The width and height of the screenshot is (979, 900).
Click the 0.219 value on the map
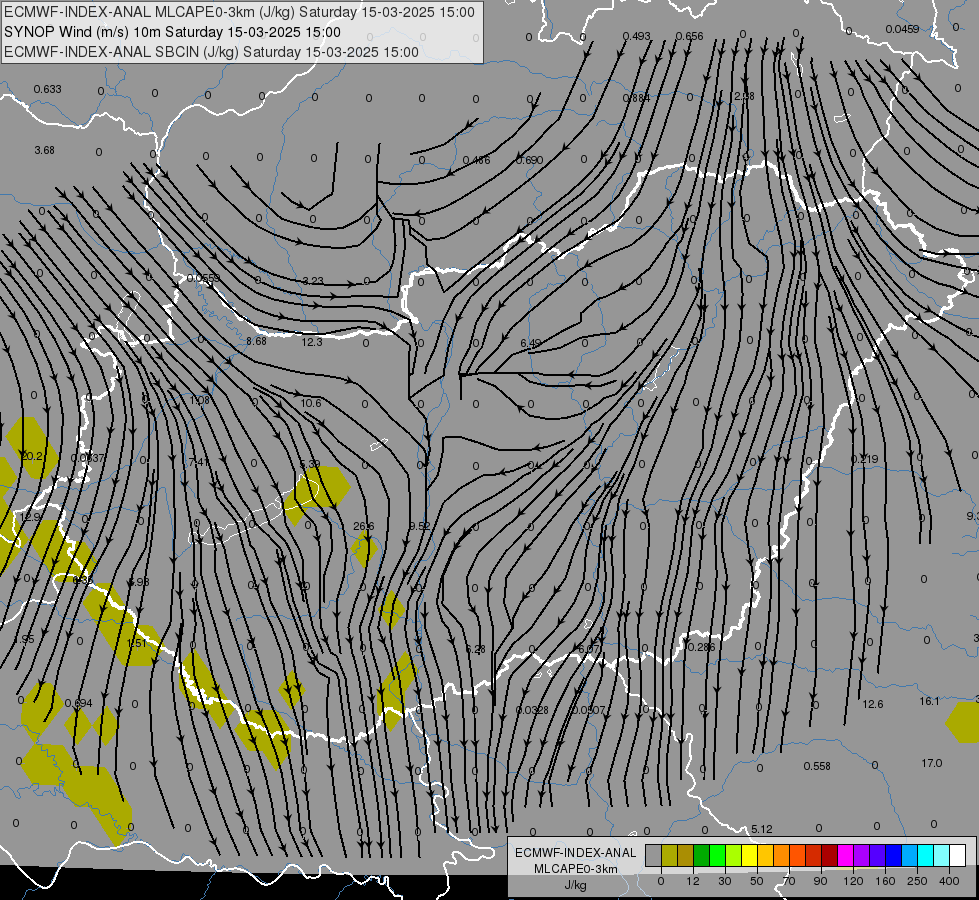(865, 459)
